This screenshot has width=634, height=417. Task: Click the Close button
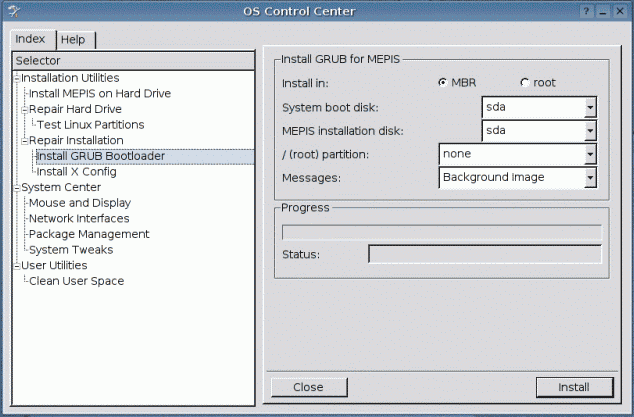click(x=309, y=387)
